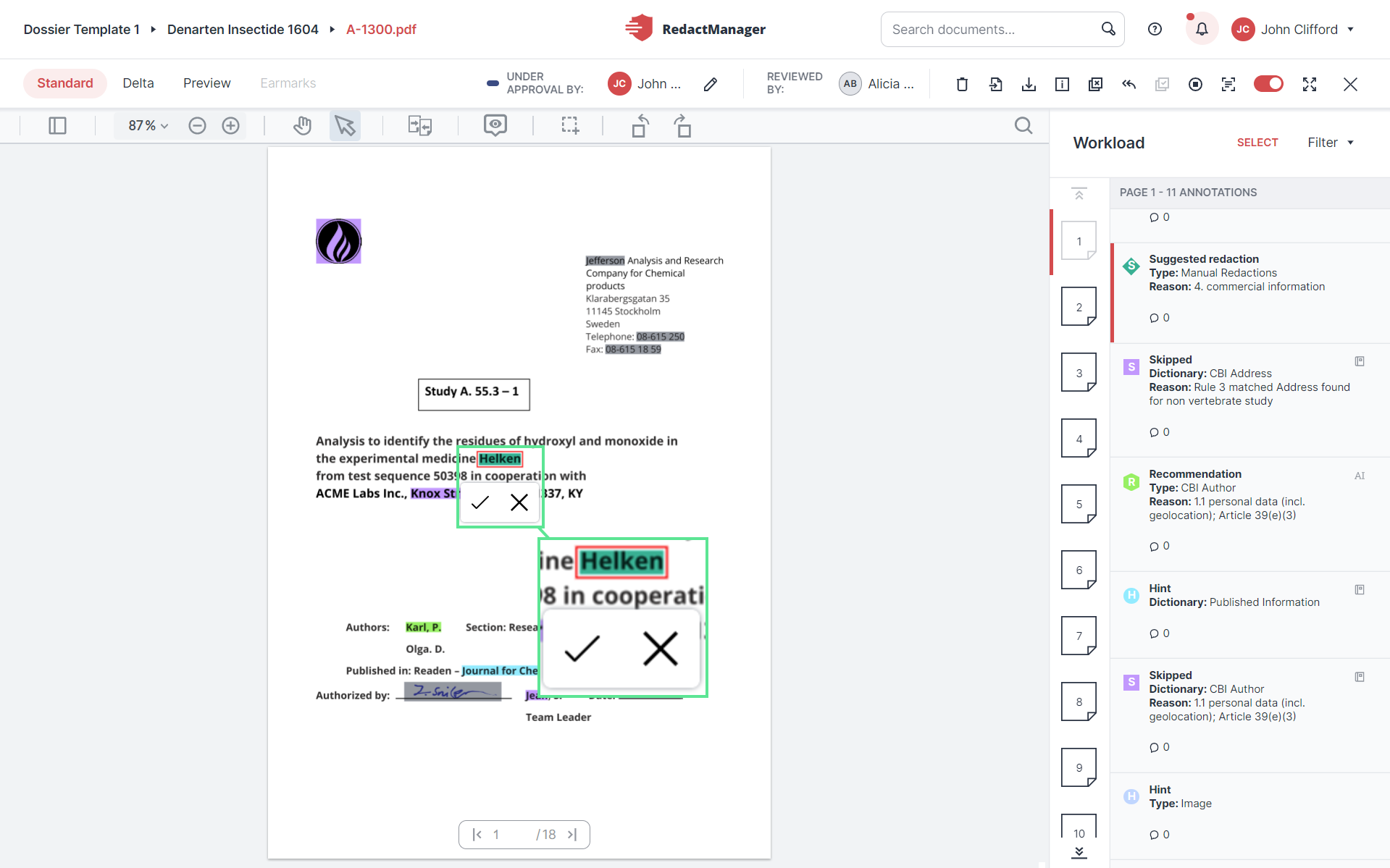Accept suggestion with the small checkmark
This screenshot has width=1390, height=868.
coord(480,502)
